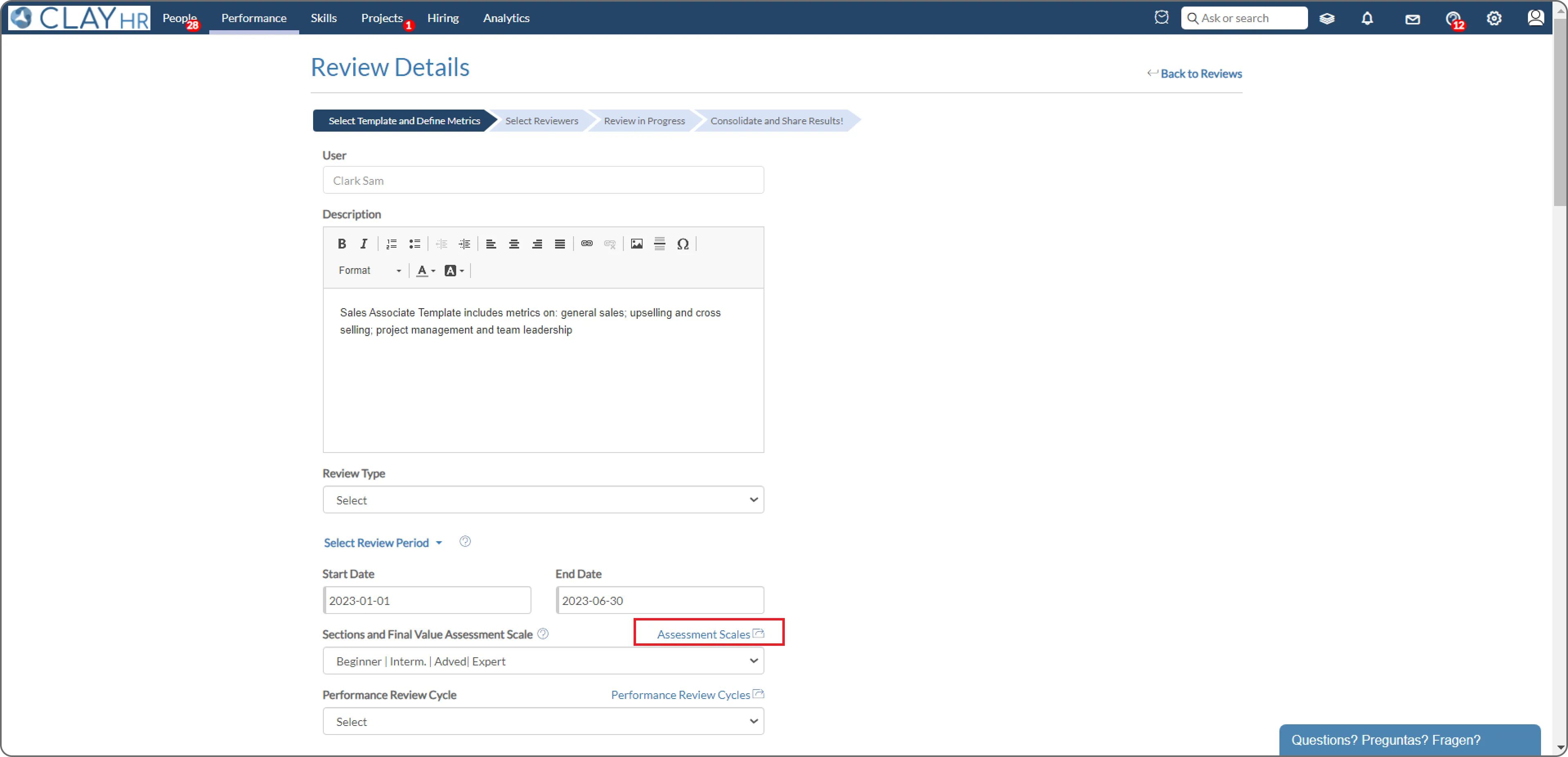Open the Performance Review Cycle select

pyautogui.click(x=543, y=721)
